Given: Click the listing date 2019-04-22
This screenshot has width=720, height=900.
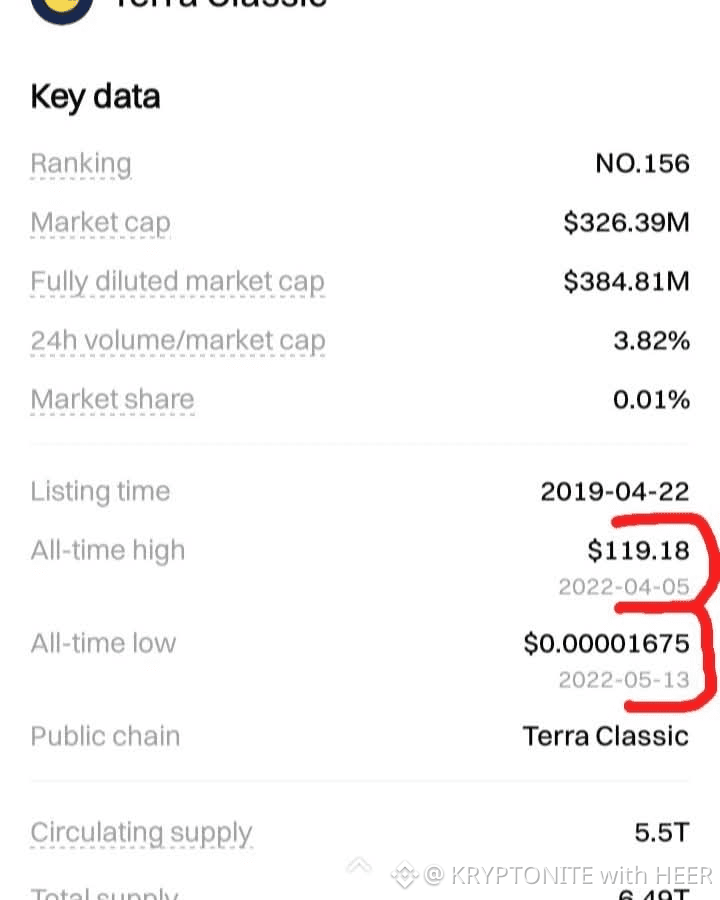Looking at the screenshot, I should click(x=615, y=491).
